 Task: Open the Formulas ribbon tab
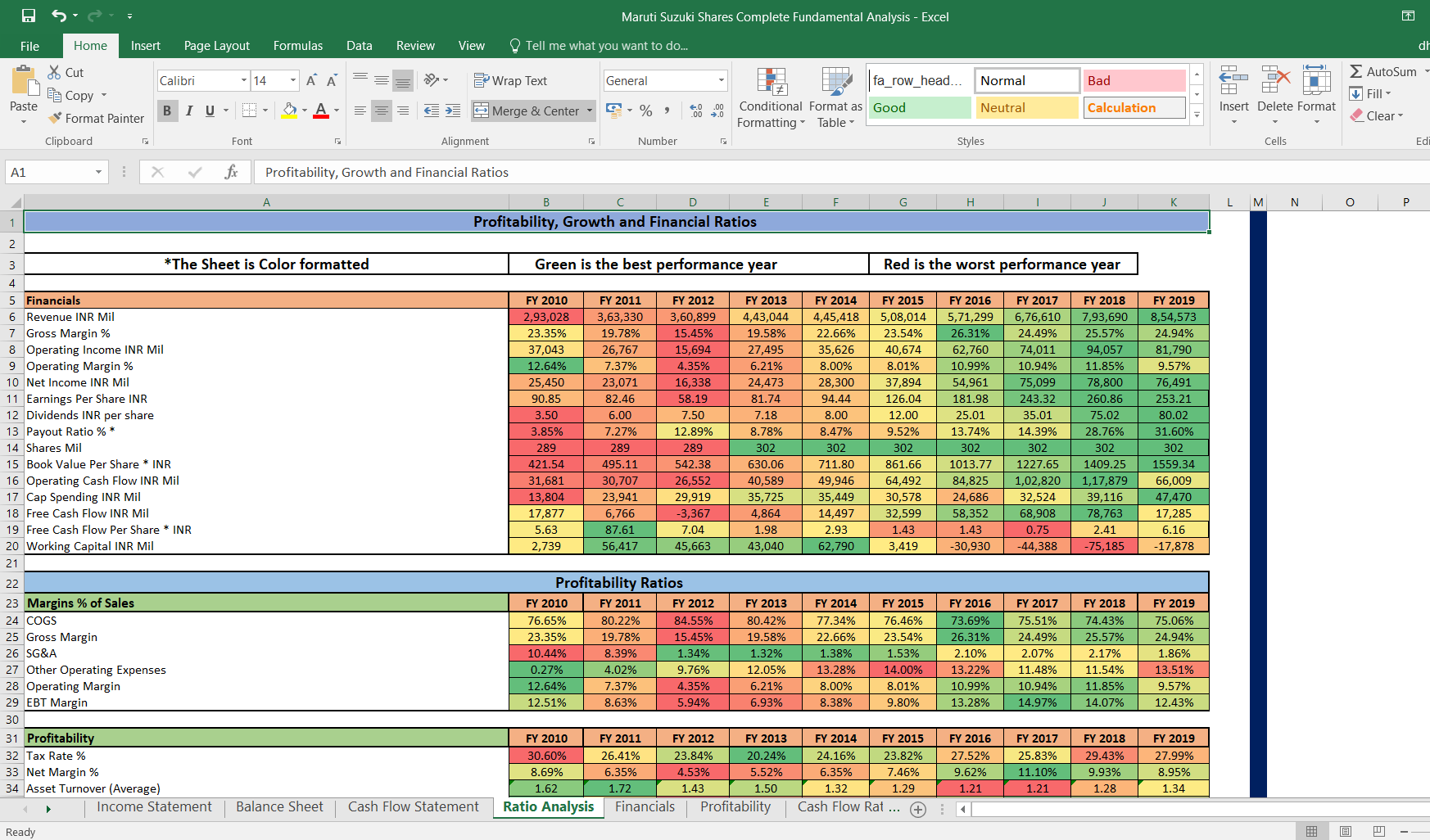pyautogui.click(x=298, y=46)
